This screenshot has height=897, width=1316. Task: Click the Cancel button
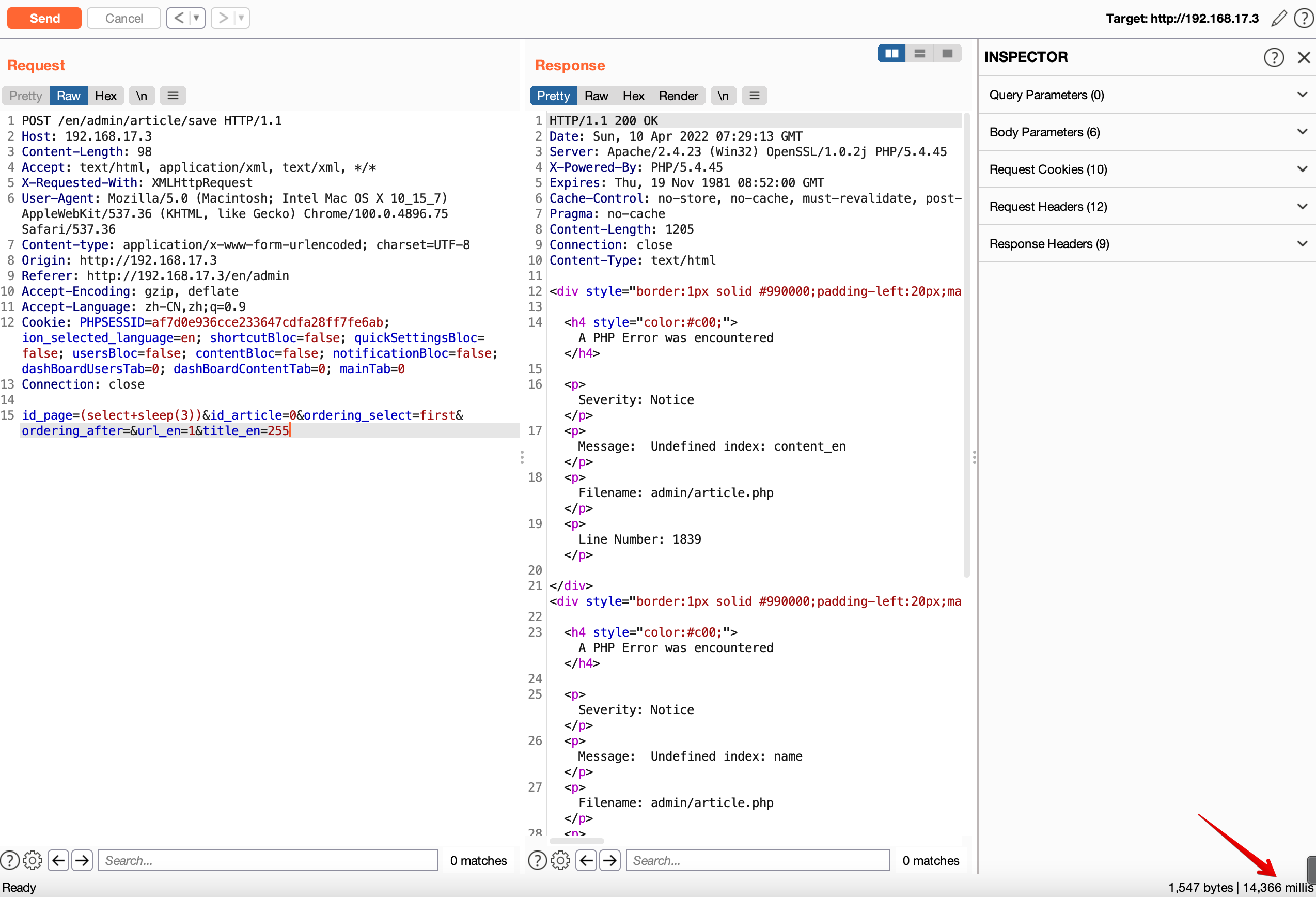tap(123, 18)
